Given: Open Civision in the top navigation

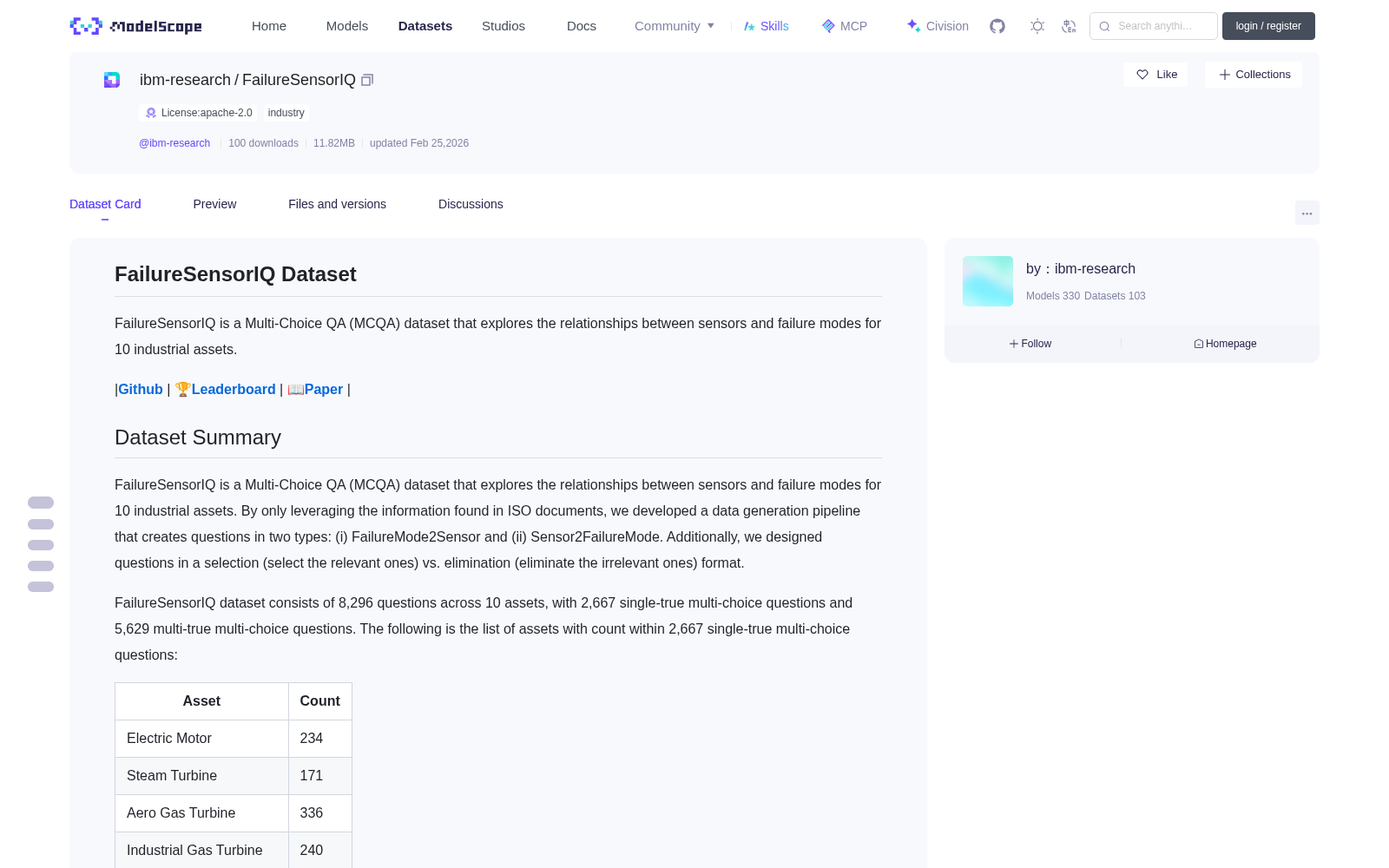Looking at the screenshot, I should point(938,26).
